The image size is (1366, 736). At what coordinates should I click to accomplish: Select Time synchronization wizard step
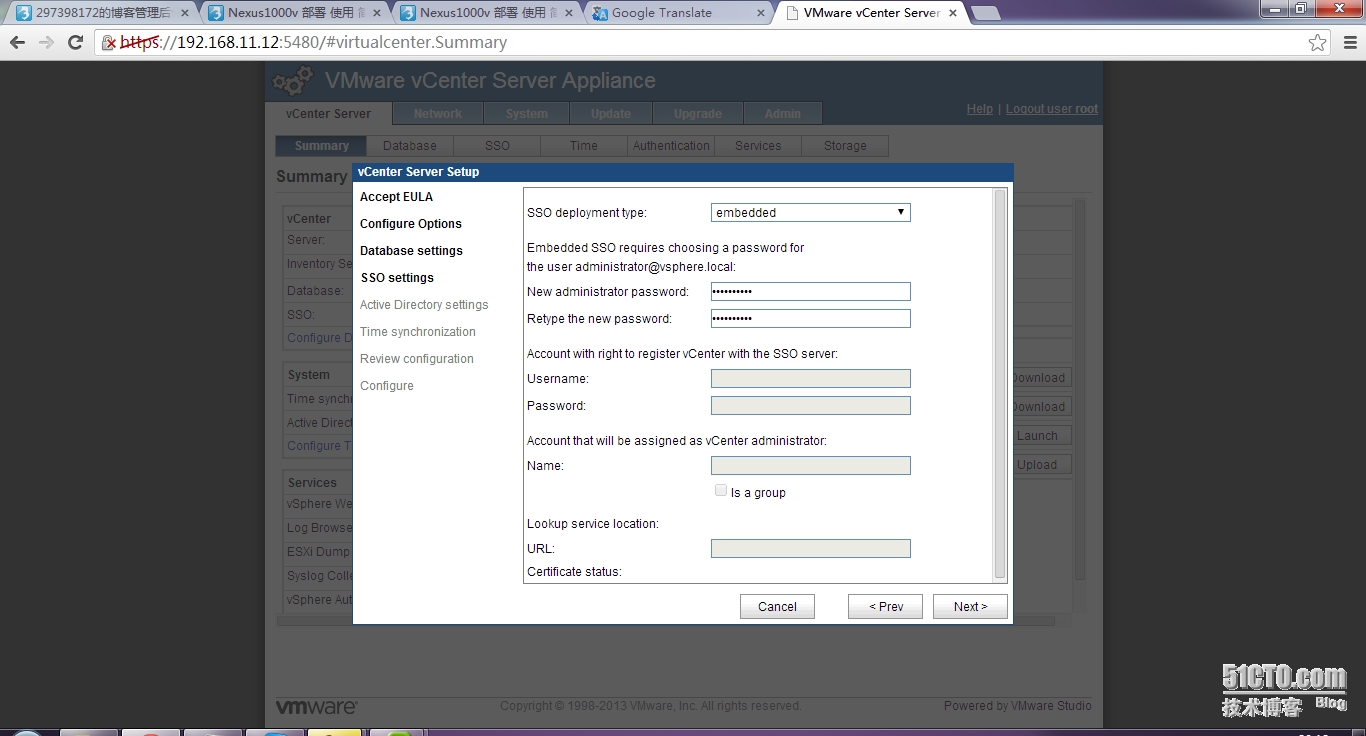pos(418,332)
